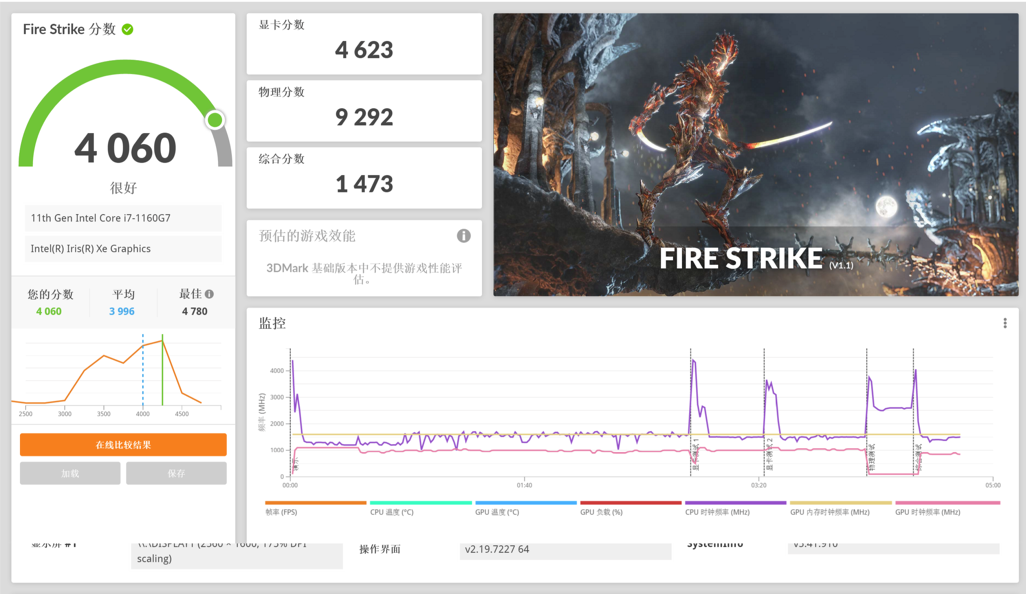The width and height of the screenshot is (1026, 594).
Task: Toggle the GPU 温度 (°C) blue legend swatch
Action: (526, 502)
